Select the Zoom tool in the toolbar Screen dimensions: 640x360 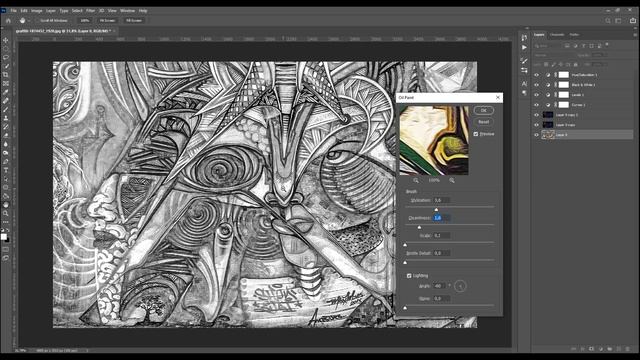tap(6, 213)
